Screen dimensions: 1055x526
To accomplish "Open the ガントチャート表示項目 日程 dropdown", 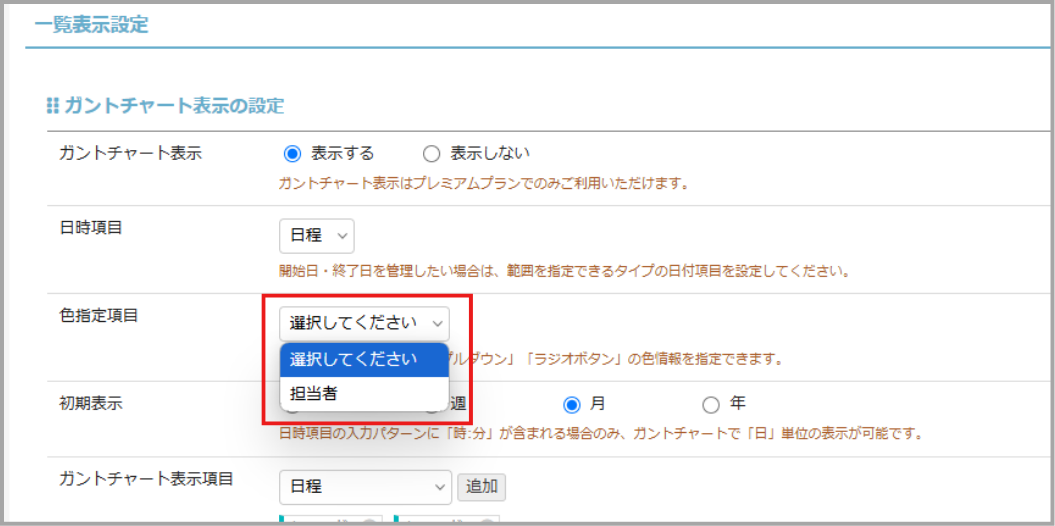I will tap(365, 486).
